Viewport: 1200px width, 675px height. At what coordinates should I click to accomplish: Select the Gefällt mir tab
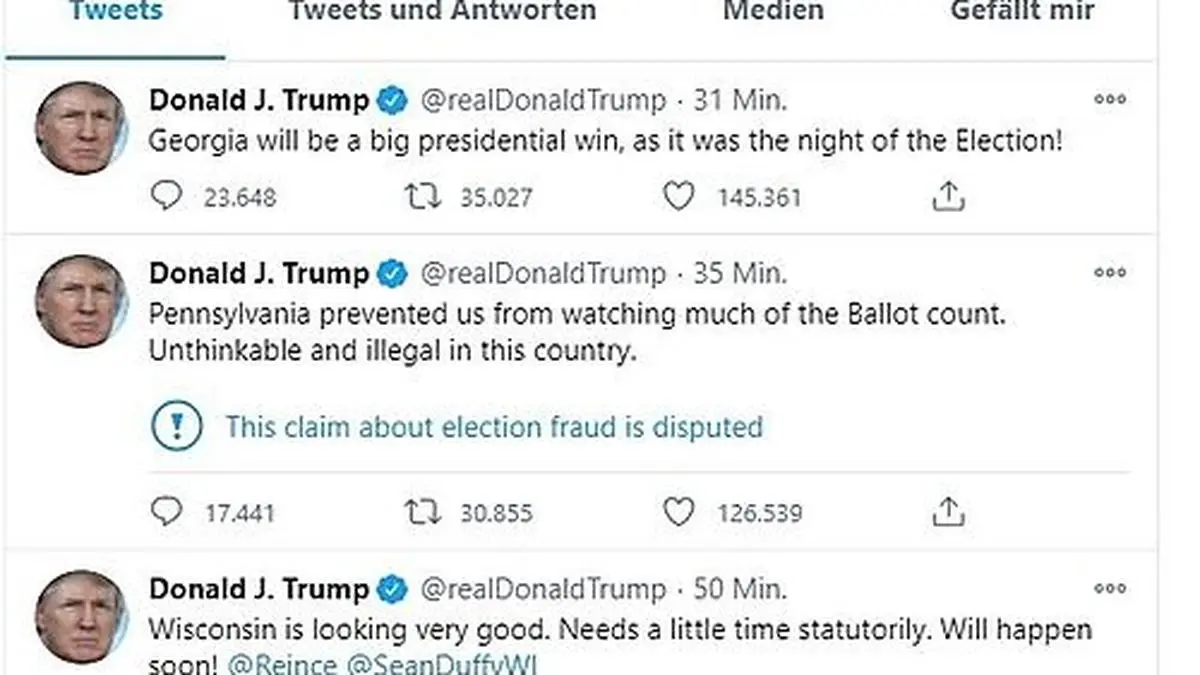(1022, 12)
